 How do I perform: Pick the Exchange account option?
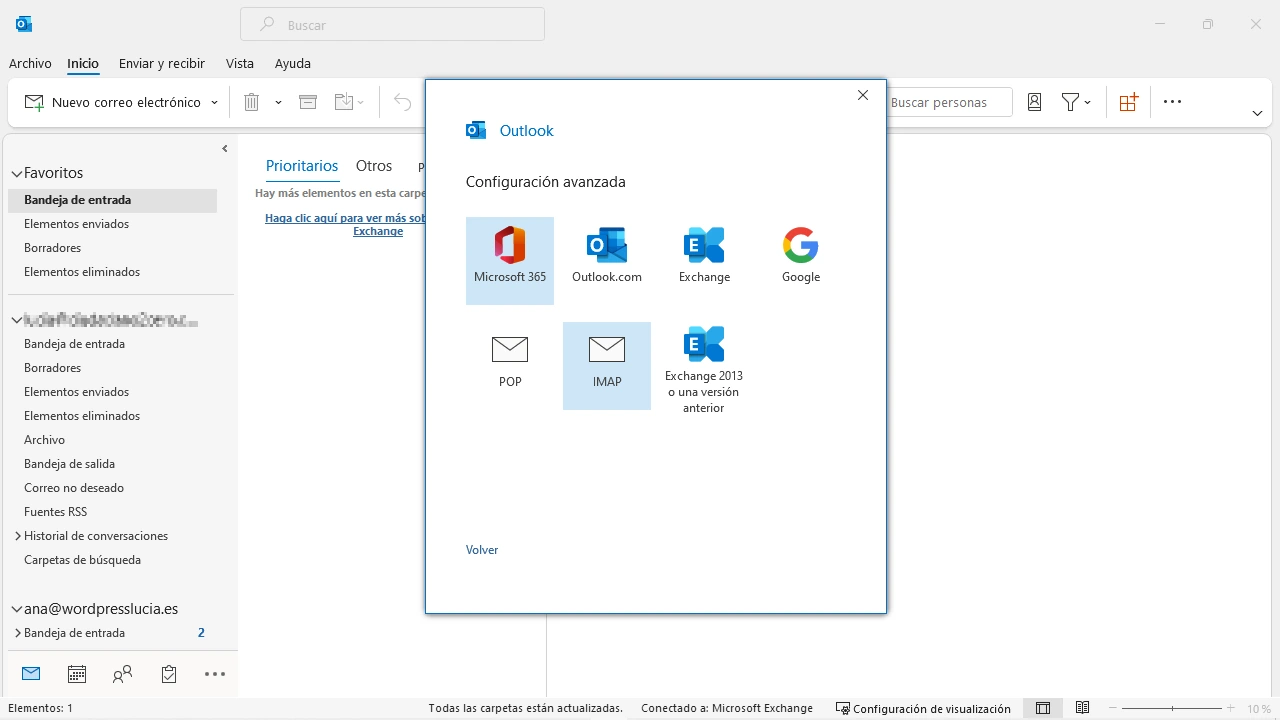pos(704,260)
